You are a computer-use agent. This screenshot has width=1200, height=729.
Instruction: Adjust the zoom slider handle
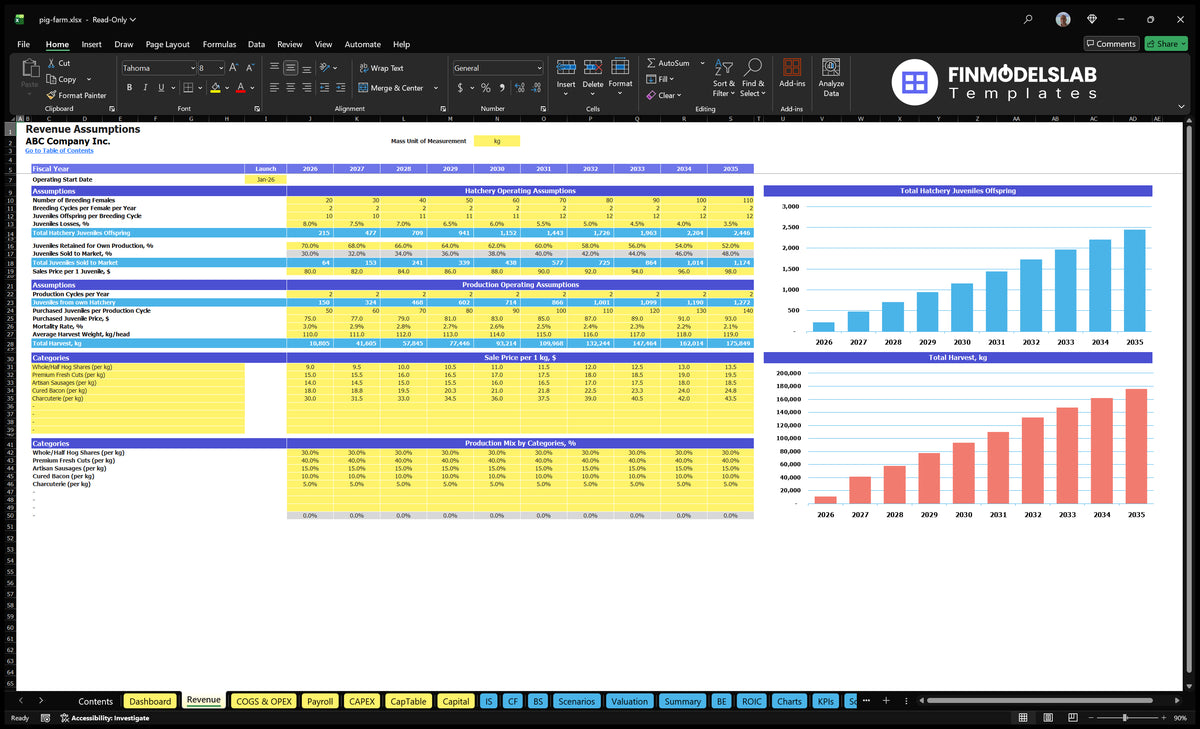pos(1125,718)
